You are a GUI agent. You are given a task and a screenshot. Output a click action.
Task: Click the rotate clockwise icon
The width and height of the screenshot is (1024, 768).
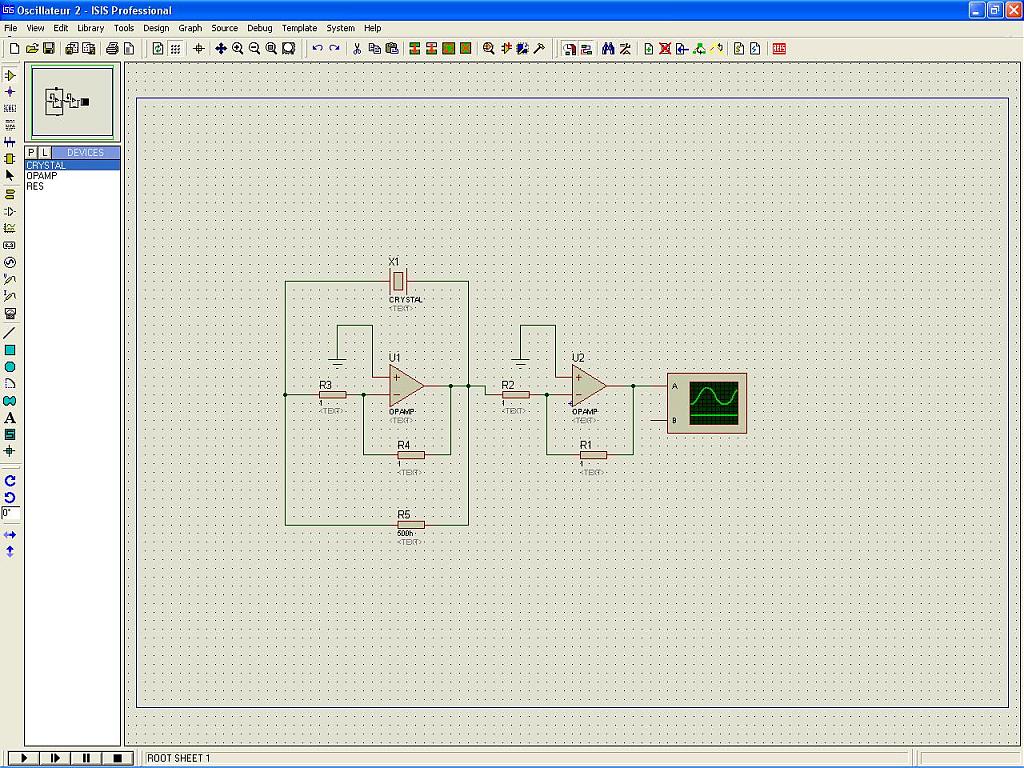pos(10,480)
